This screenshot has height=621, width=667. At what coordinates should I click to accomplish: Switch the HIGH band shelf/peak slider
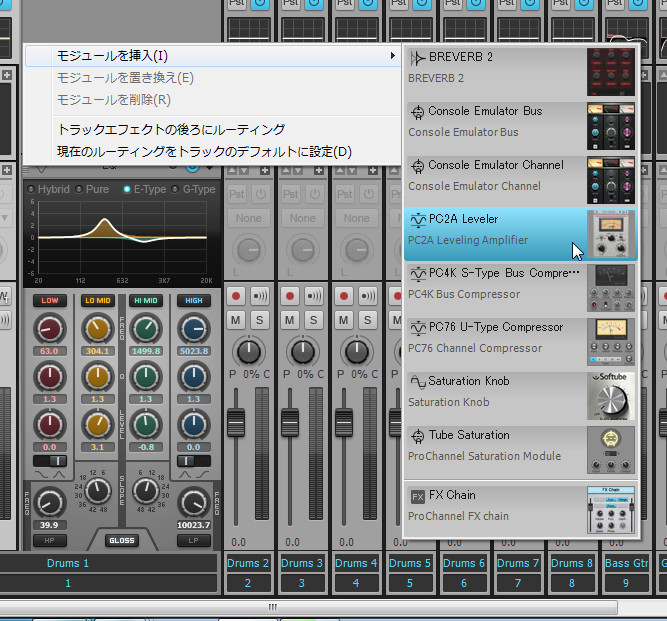tap(194, 461)
